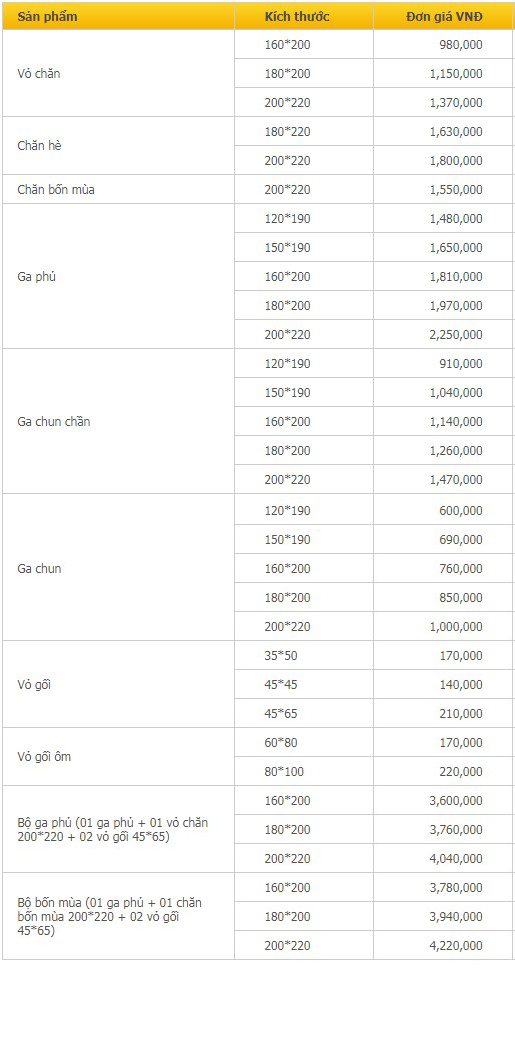This screenshot has width=515, height=1062.
Task: Click the Vỏ gối product cell
Action: [119, 684]
